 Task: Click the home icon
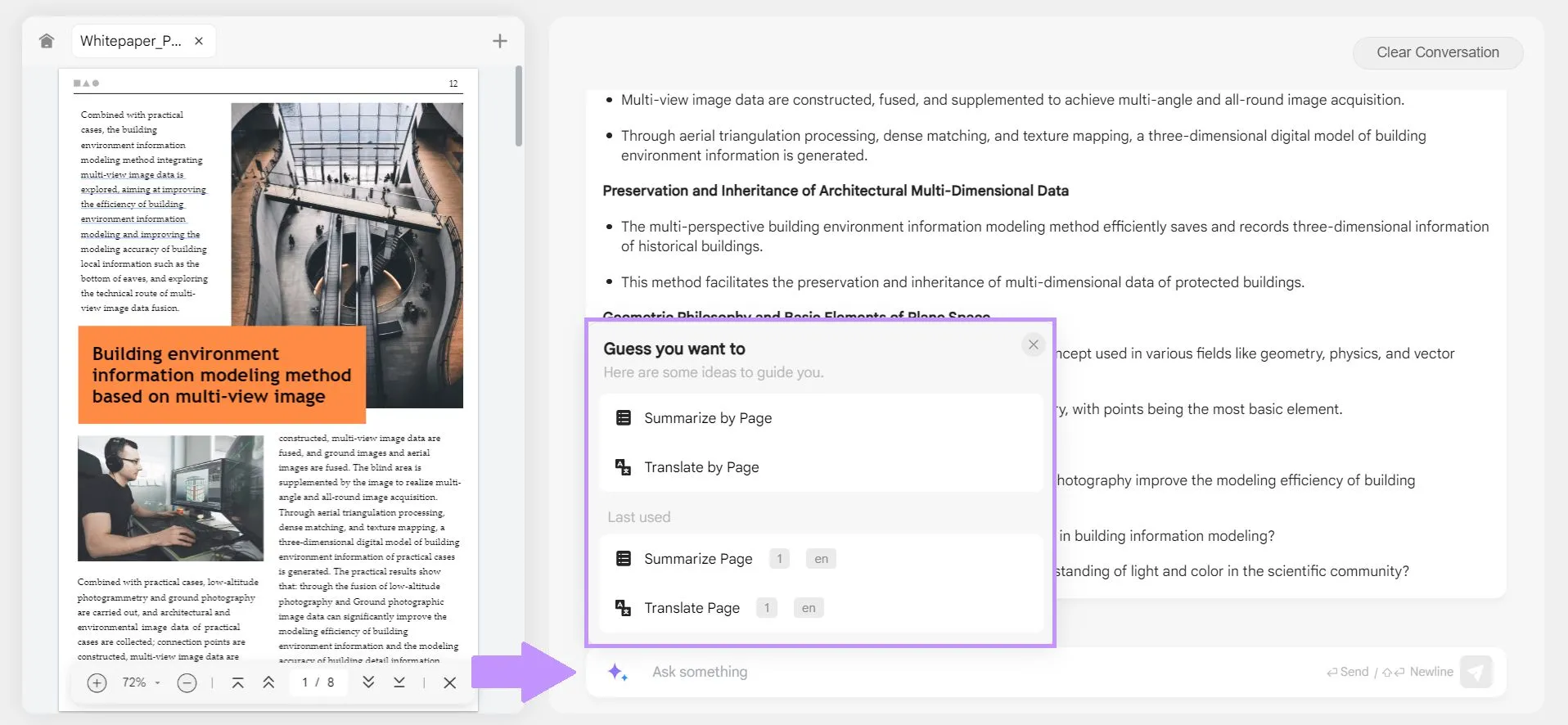47,41
